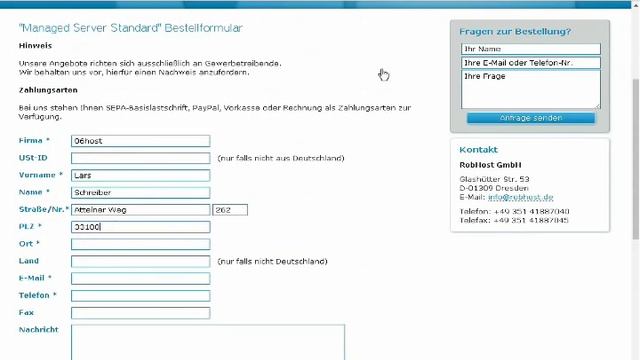
Task: Click the 'Glashütter Str. 53' address text
Action: (494, 179)
